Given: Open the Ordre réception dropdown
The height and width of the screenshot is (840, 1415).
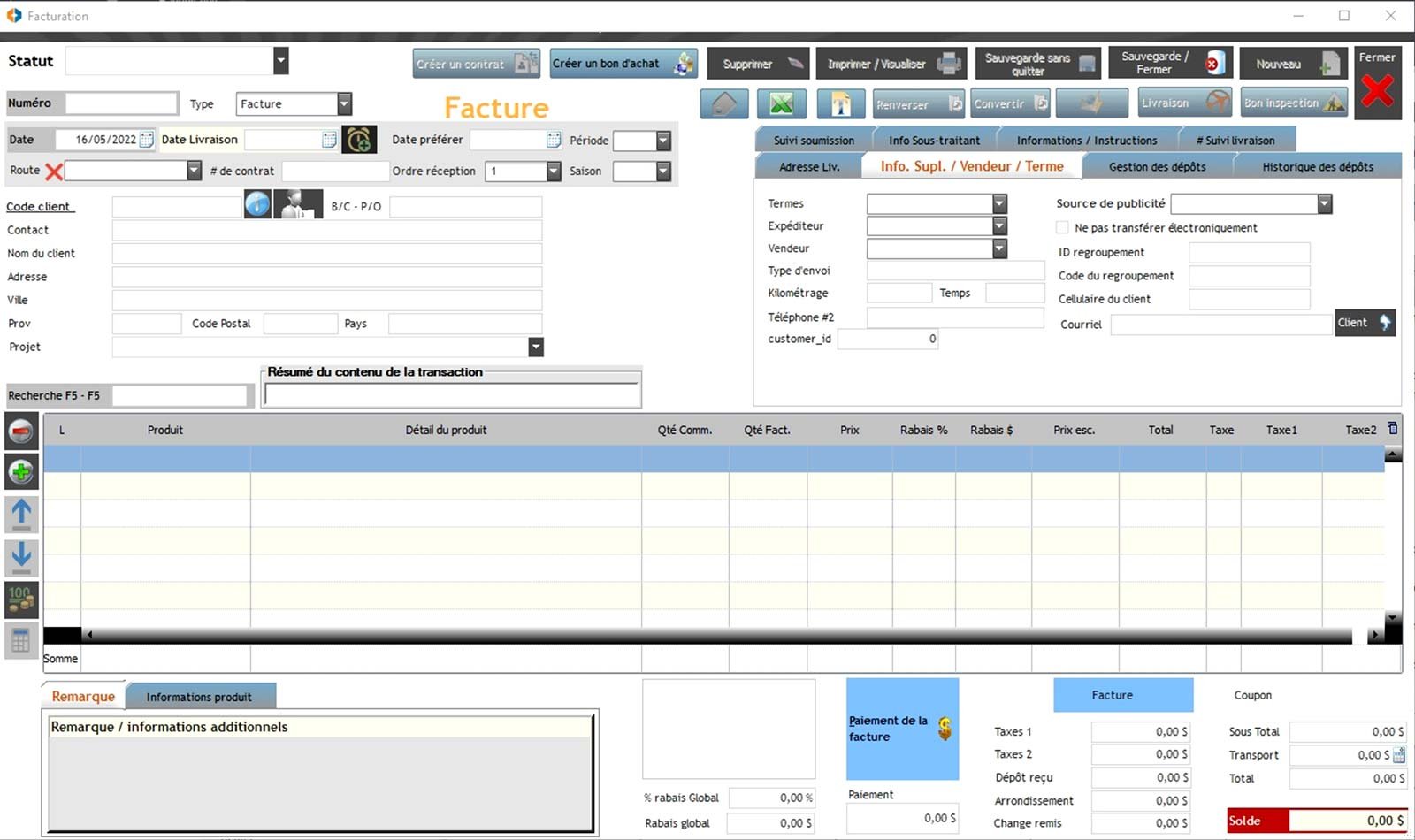Looking at the screenshot, I should coord(554,171).
